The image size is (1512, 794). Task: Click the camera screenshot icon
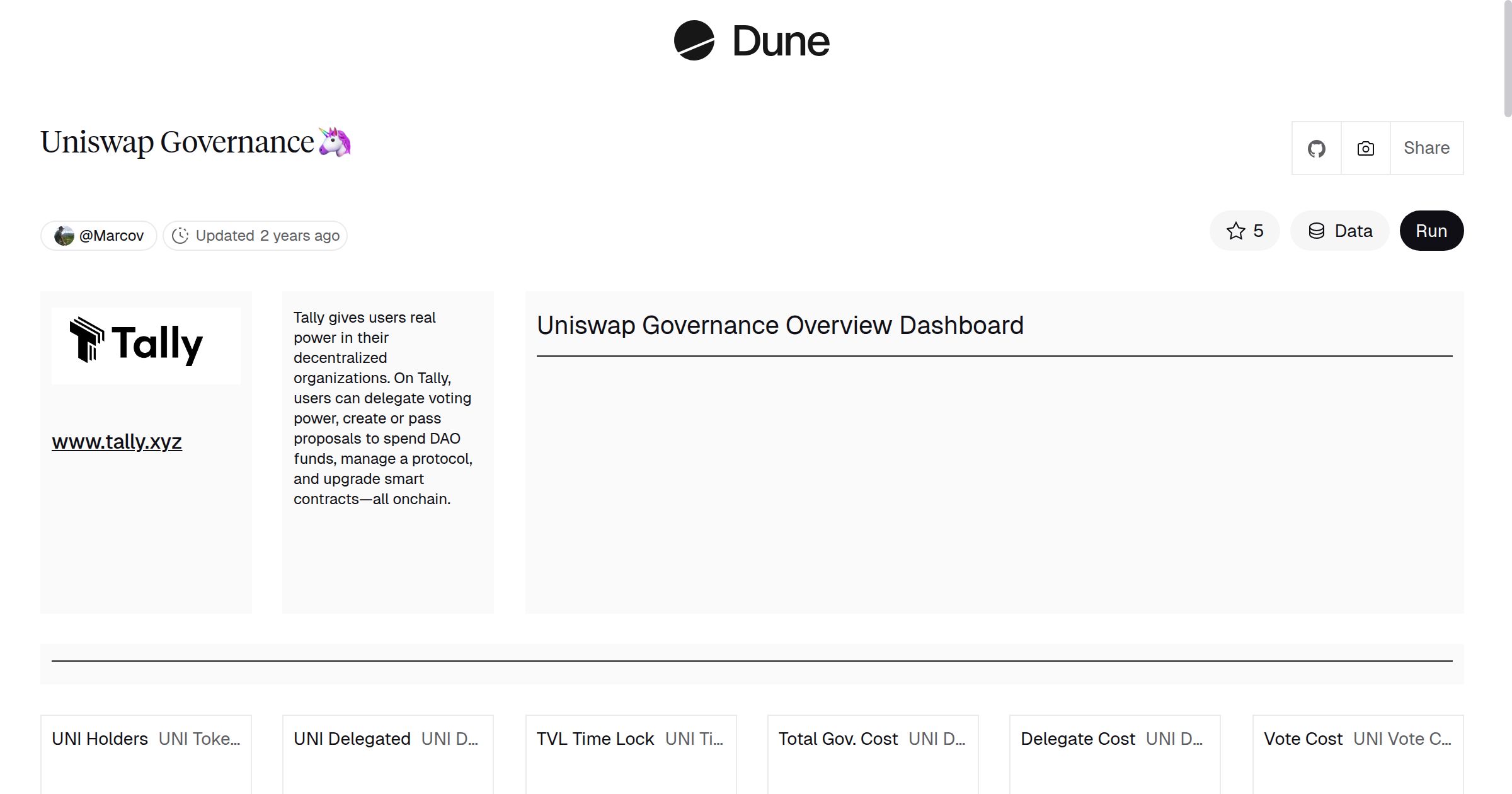[x=1365, y=147]
